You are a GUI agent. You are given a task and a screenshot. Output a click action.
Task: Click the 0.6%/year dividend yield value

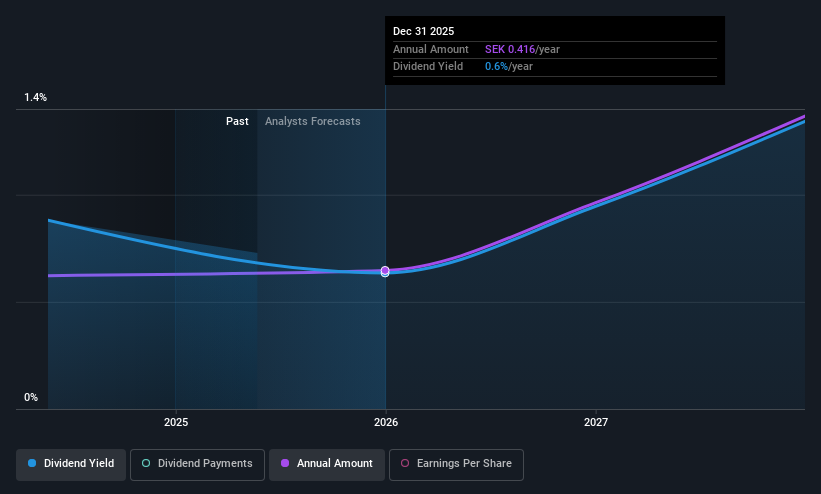508,67
